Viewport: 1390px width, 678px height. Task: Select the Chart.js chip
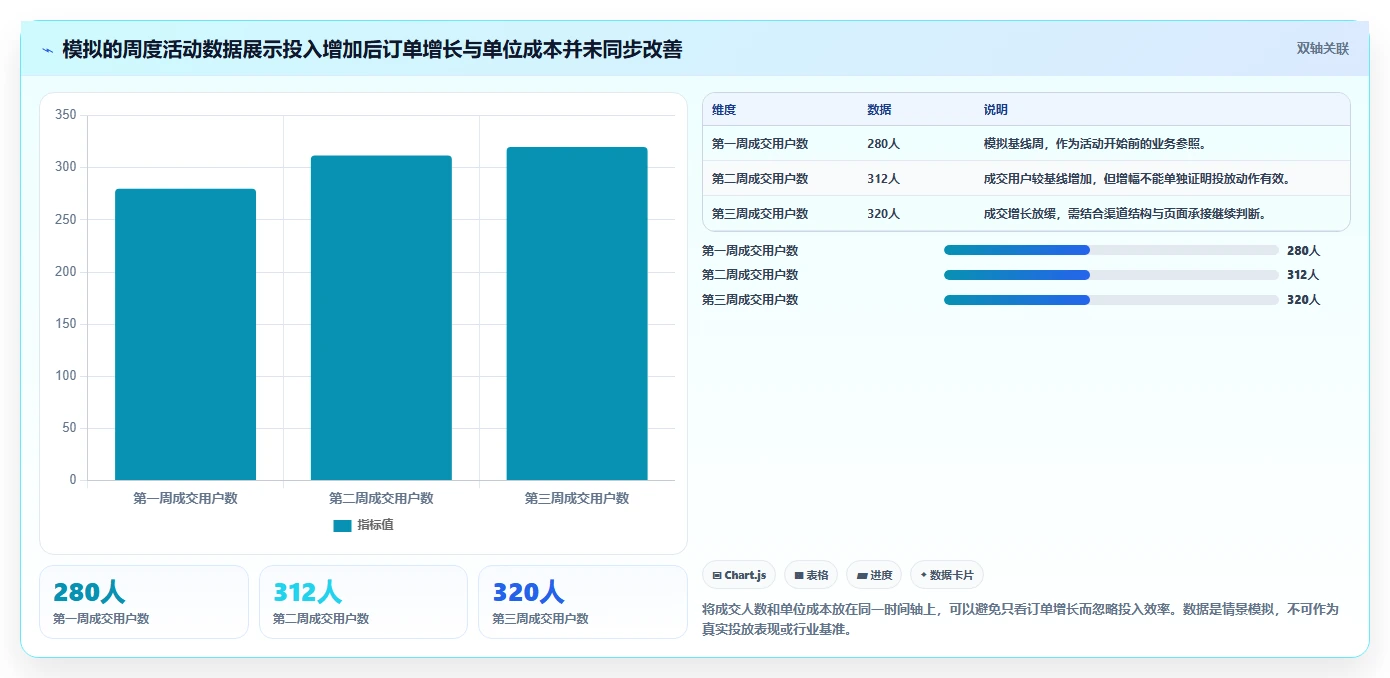(x=740, y=575)
